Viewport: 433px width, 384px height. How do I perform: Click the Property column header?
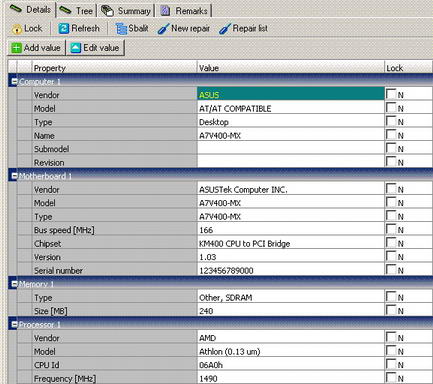click(x=114, y=68)
